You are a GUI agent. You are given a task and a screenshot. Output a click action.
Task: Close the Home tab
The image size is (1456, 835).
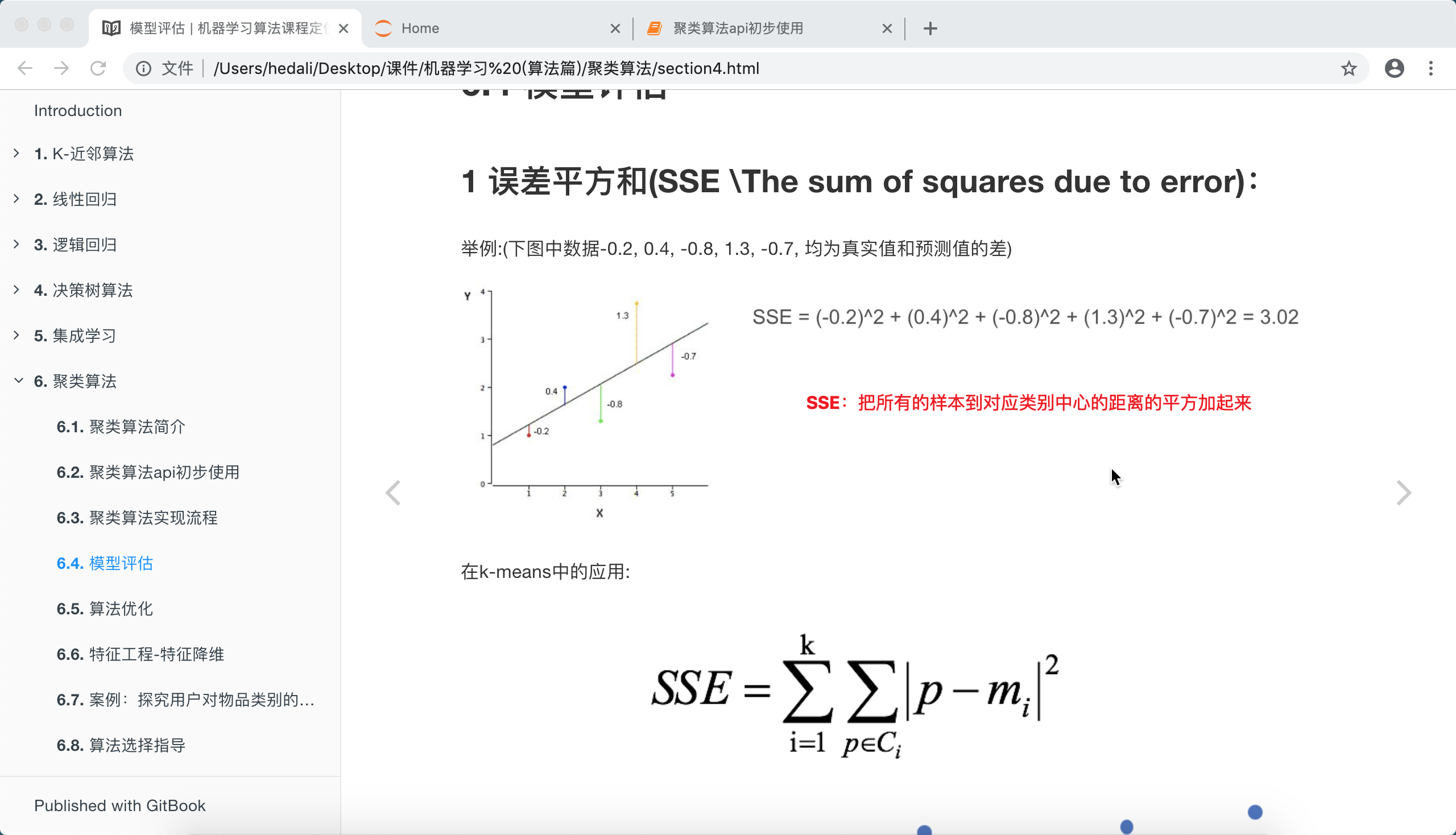(615, 28)
